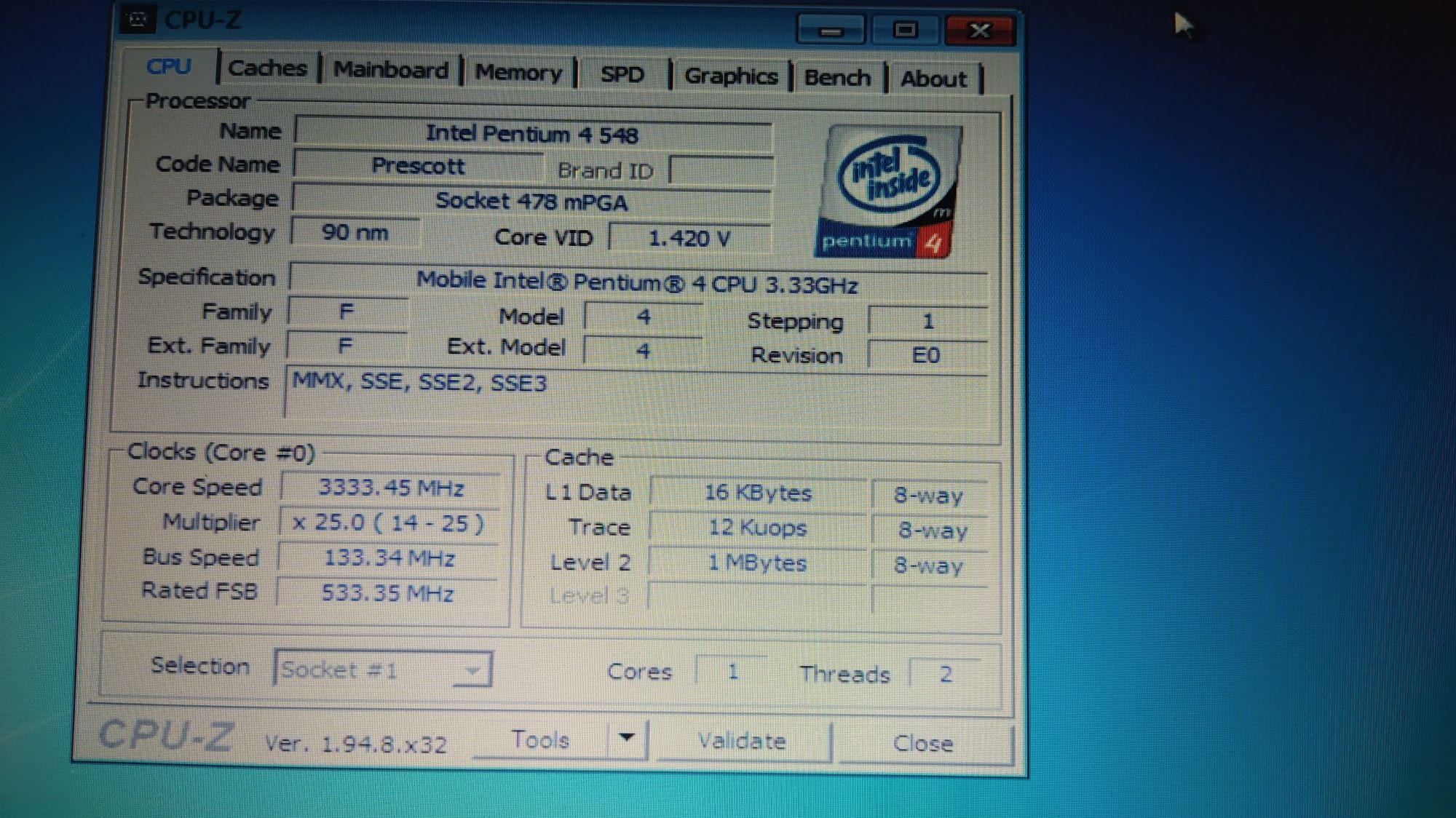Click the Technology value '90 nm'

pos(355,232)
